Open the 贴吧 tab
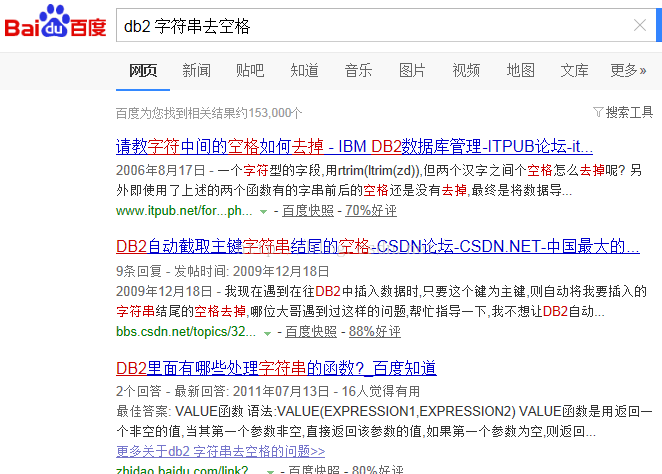 [x=250, y=70]
